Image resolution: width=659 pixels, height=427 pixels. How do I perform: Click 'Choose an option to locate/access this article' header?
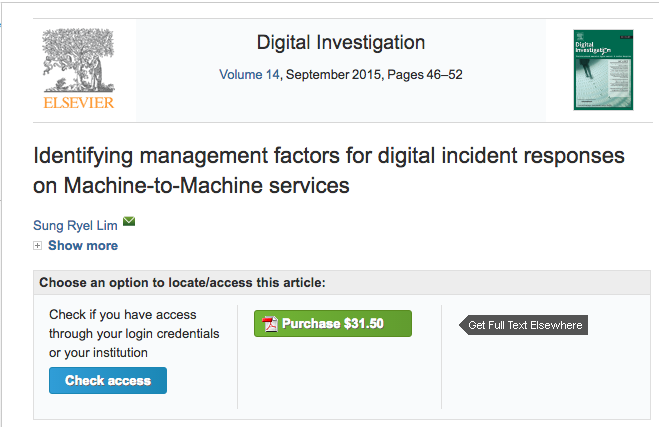click(182, 282)
